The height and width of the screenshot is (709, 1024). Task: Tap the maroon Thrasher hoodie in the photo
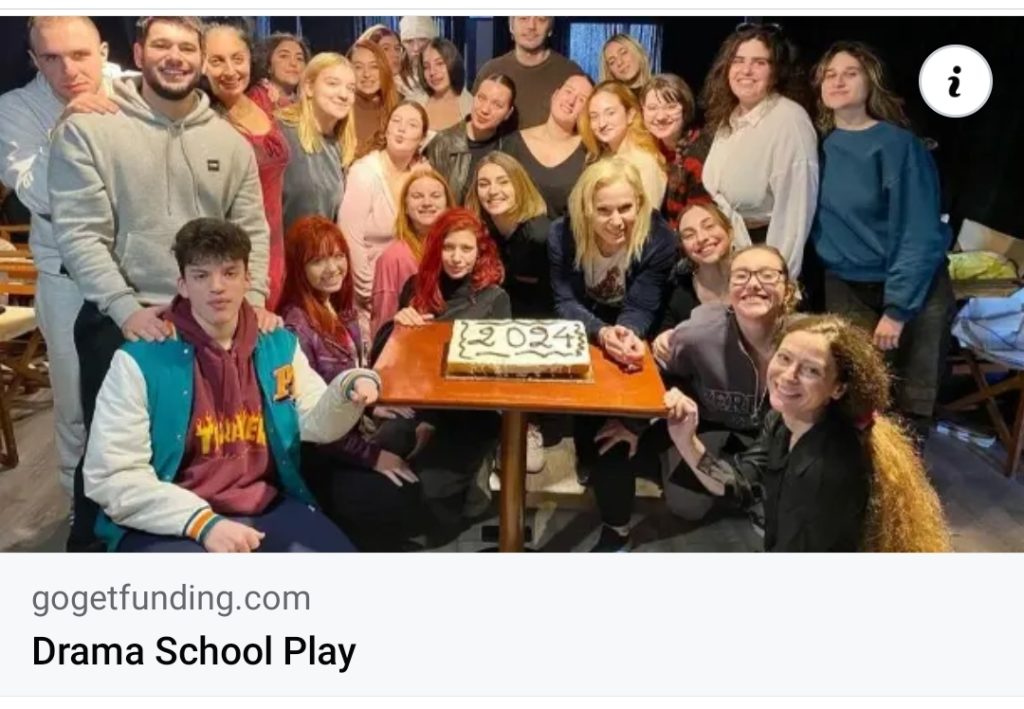click(x=225, y=418)
